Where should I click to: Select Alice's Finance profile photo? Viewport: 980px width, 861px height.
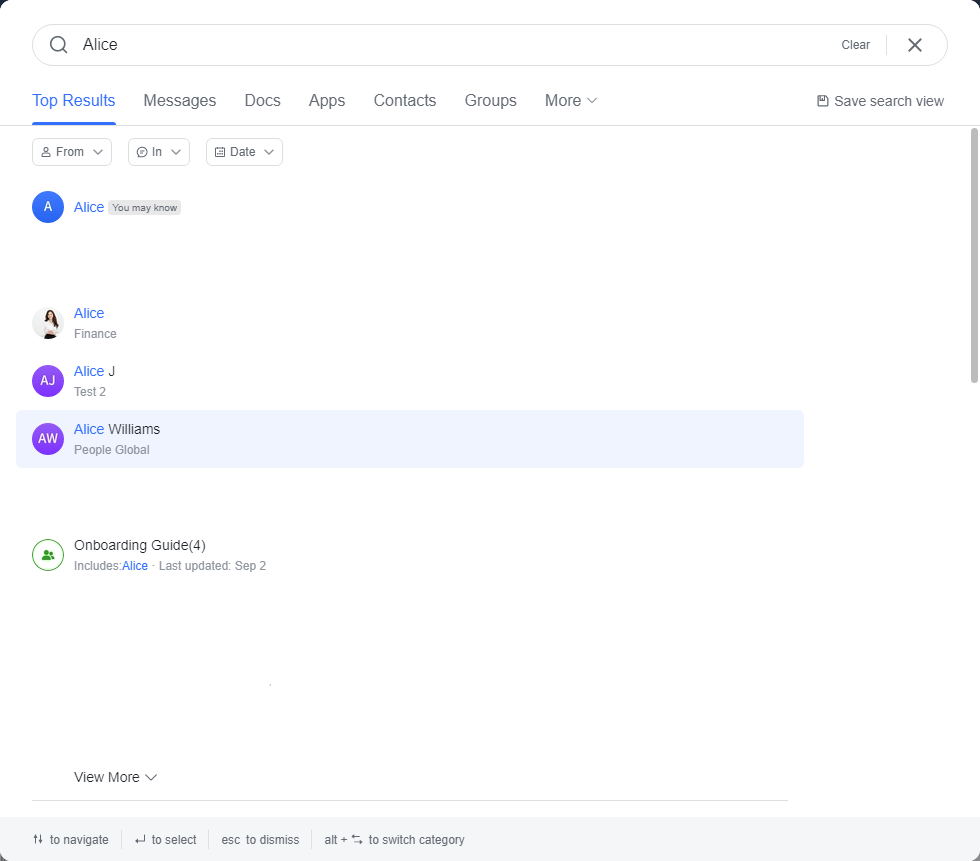pyautogui.click(x=48, y=323)
